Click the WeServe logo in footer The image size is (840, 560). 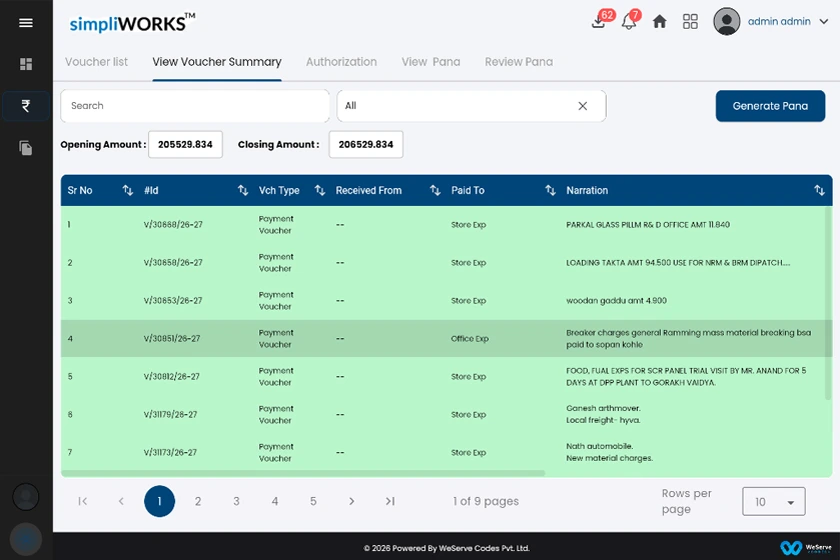806,548
